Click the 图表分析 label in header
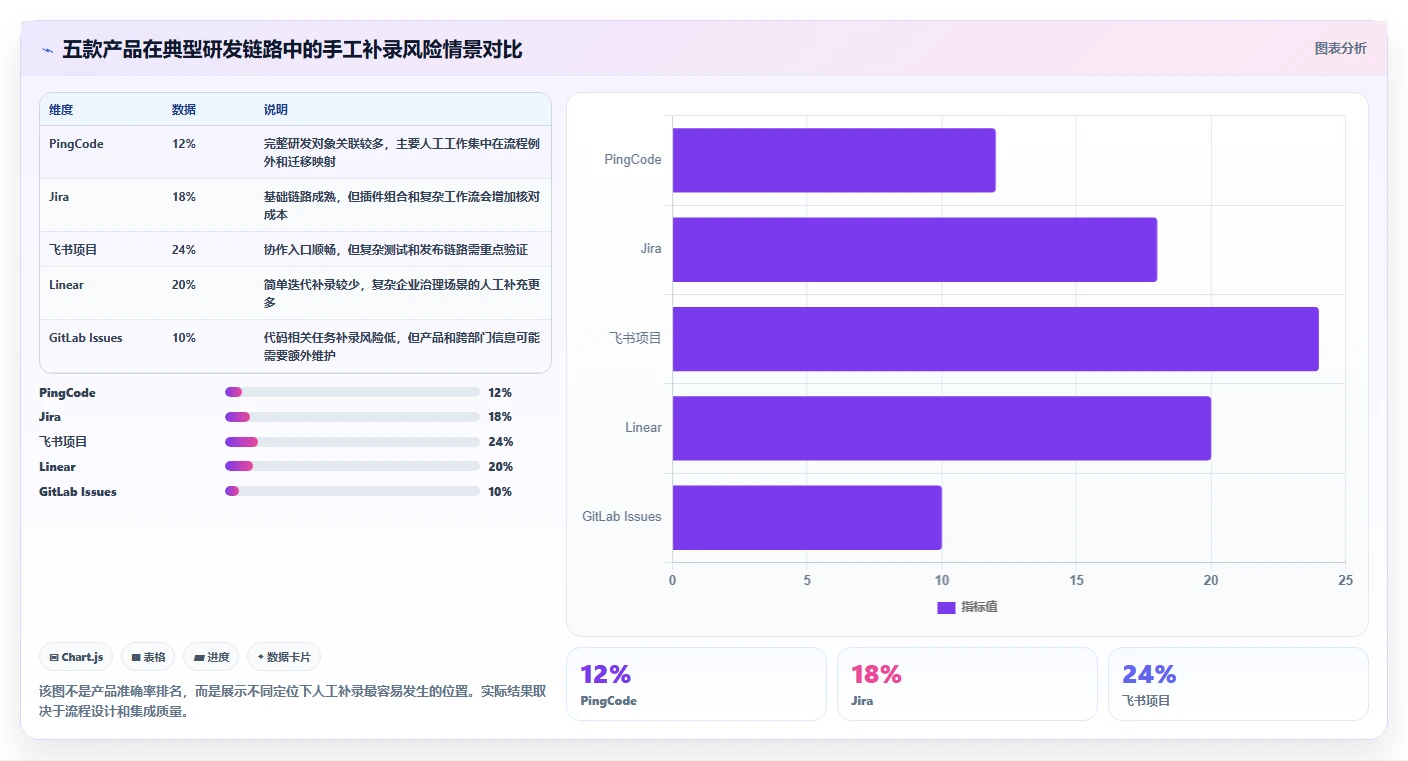The width and height of the screenshot is (1408, 761). [1340, 48]
